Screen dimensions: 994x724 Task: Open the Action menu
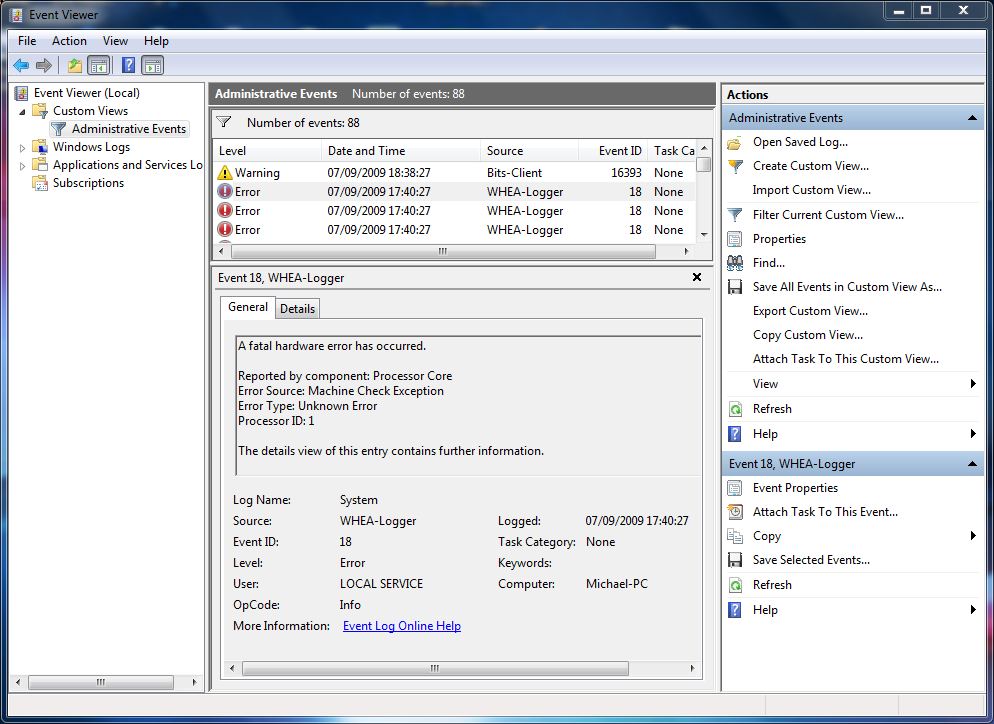pos(69,41)
